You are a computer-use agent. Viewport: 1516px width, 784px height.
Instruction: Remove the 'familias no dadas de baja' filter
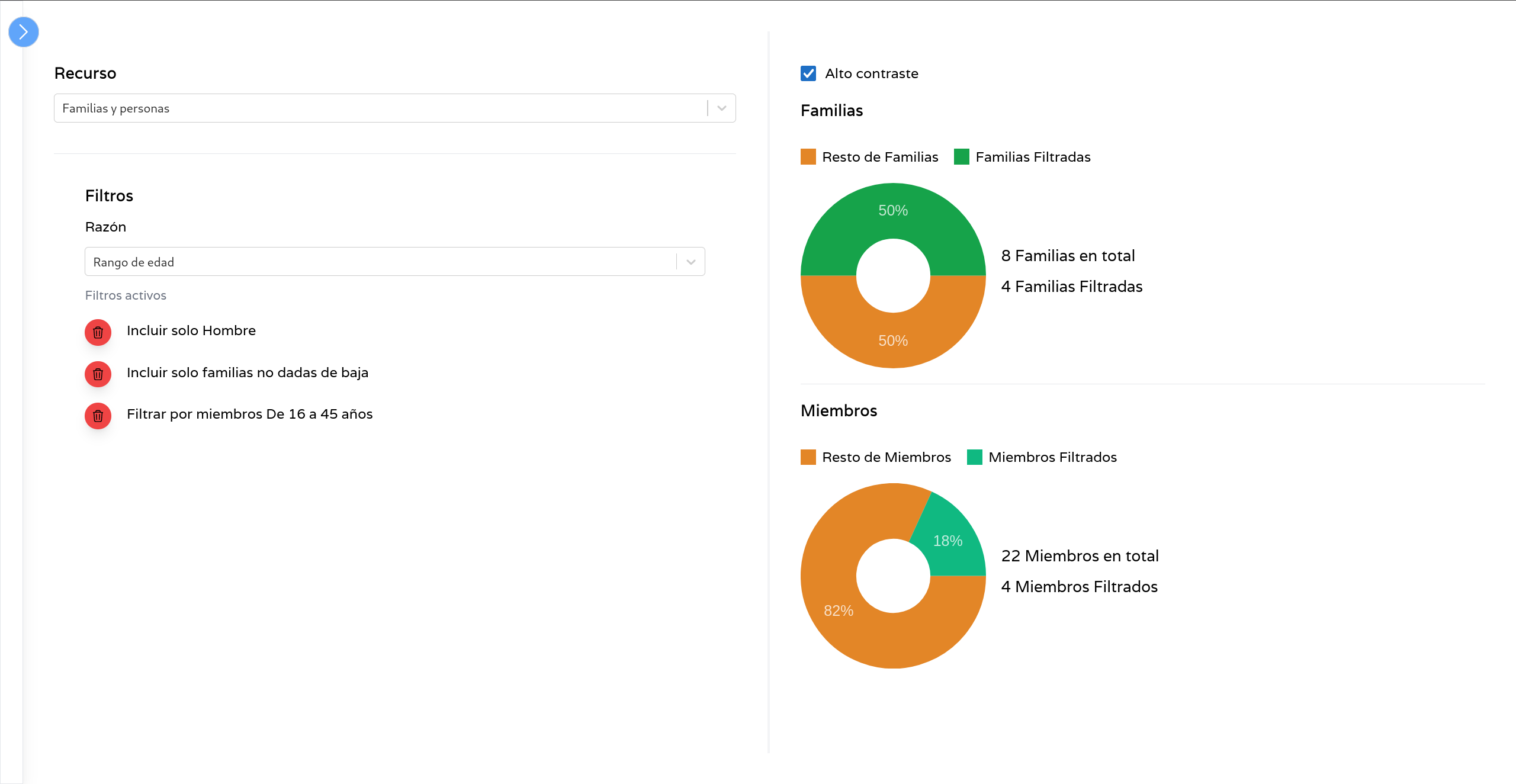[x=98, y=374]
